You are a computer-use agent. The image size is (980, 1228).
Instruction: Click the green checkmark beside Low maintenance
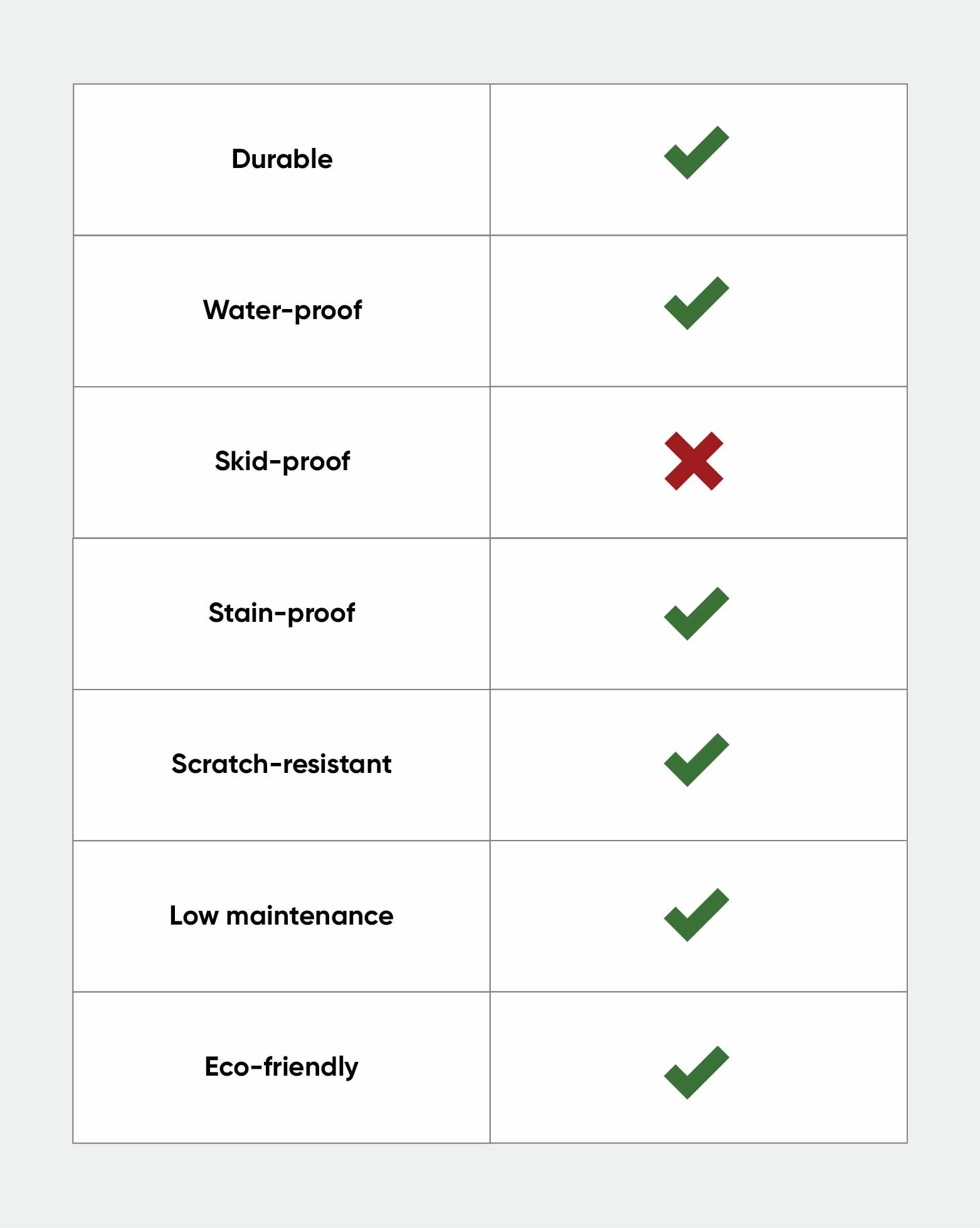click(697, 915)
